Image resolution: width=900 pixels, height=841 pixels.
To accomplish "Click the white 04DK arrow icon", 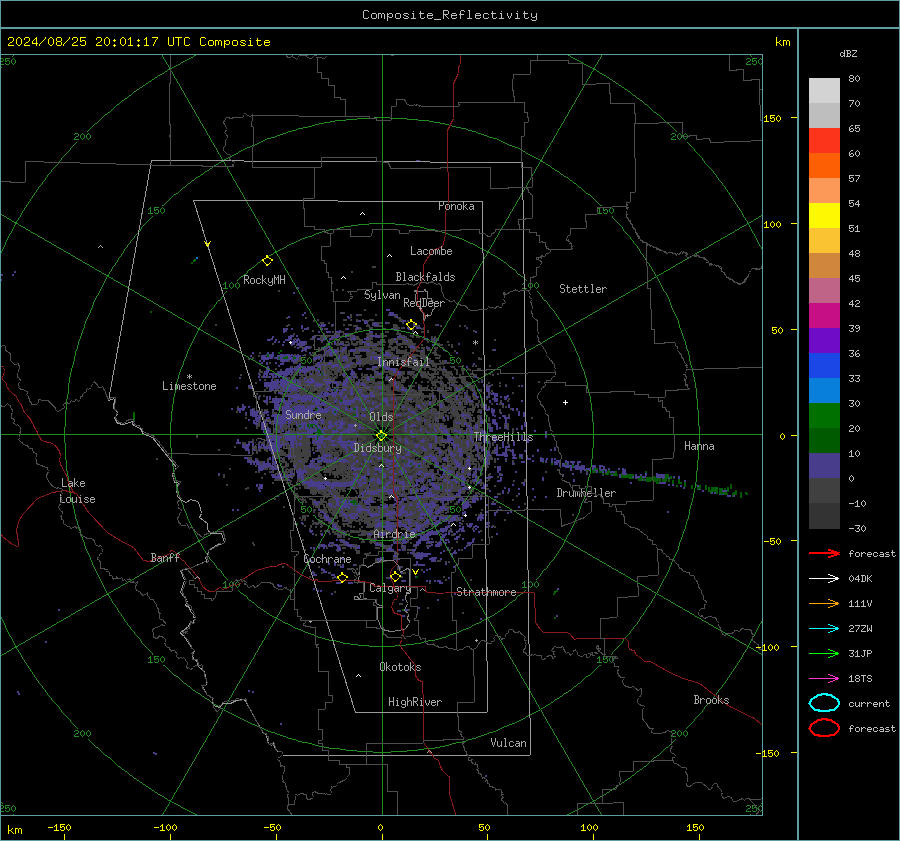I will [x=824, y=578].
